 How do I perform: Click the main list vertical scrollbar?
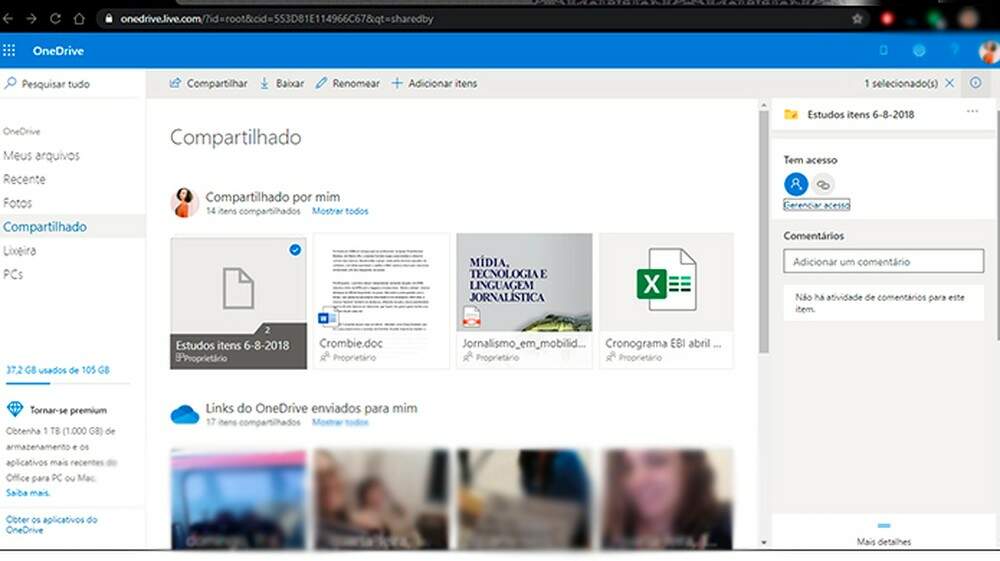(764, 232)
